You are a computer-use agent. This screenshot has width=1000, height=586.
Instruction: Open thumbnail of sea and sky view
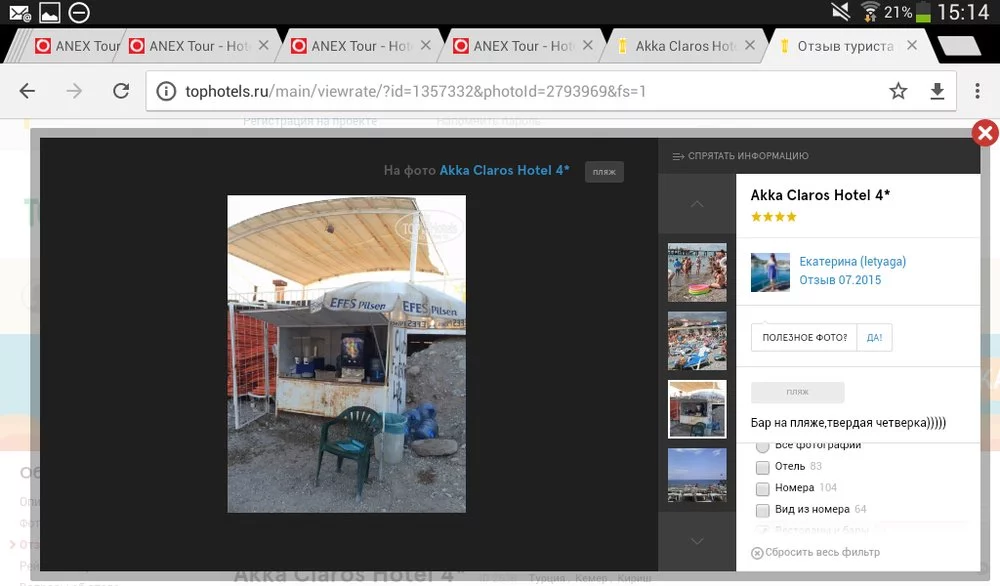(x=696, y=475)
